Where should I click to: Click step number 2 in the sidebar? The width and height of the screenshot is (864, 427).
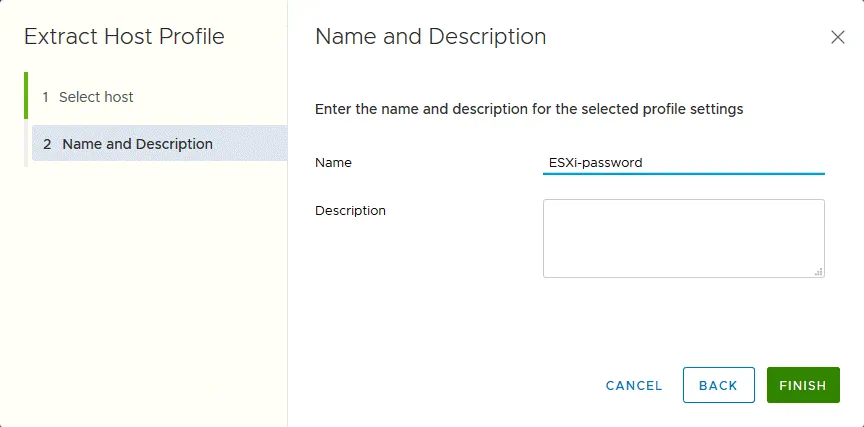(x=47, y=144)
